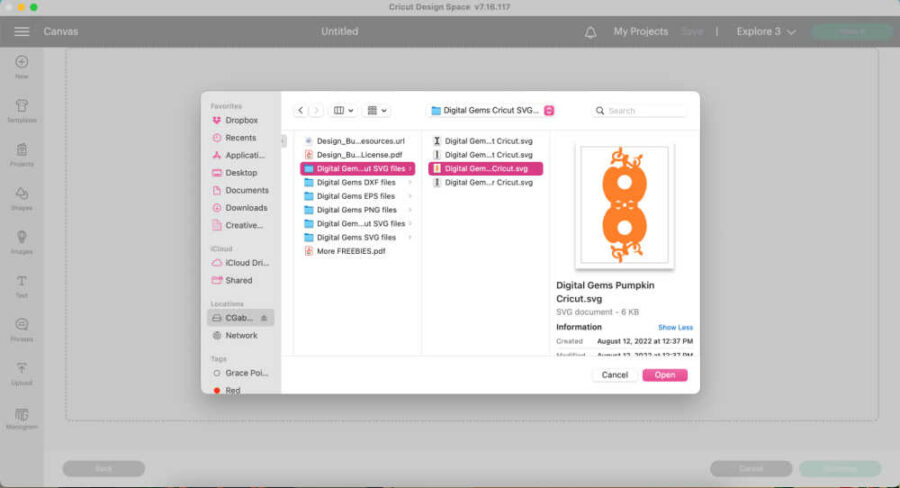Eject the CGab drive in Locations
The image size is (900, 488).
(x=264, y=318)
